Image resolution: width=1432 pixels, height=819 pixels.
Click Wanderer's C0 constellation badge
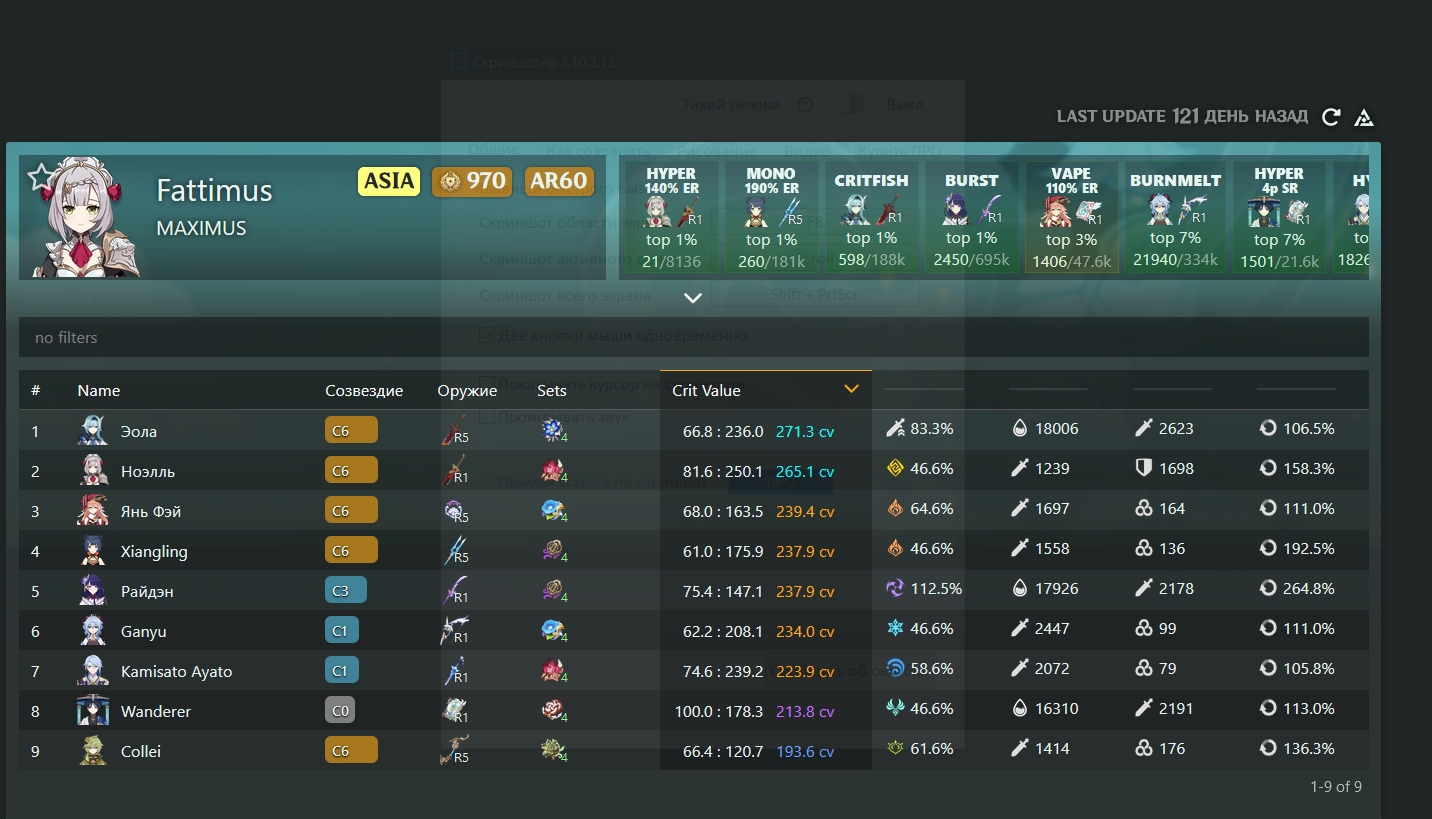(340, 710)
